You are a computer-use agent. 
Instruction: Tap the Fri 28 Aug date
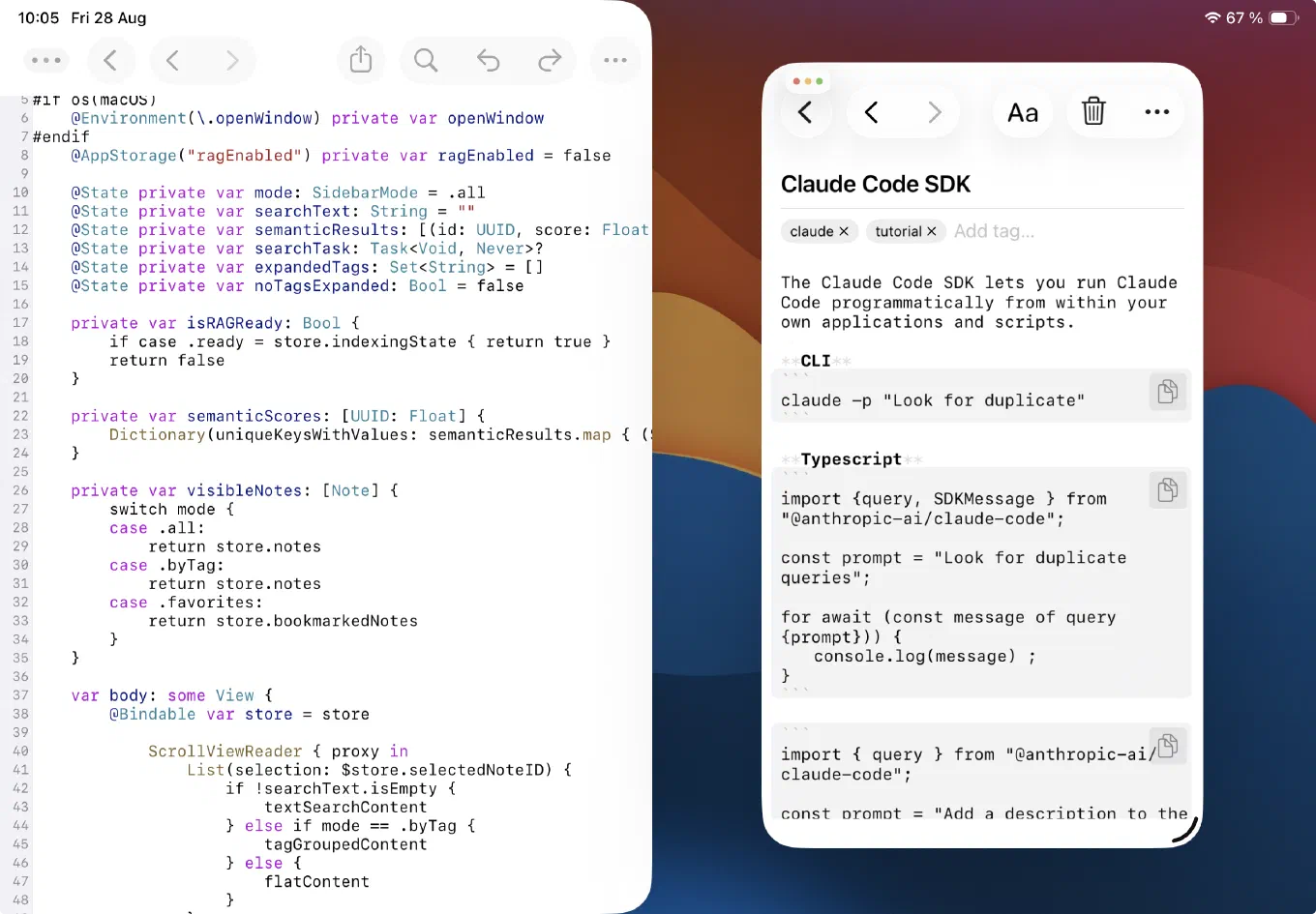point(108,17)
